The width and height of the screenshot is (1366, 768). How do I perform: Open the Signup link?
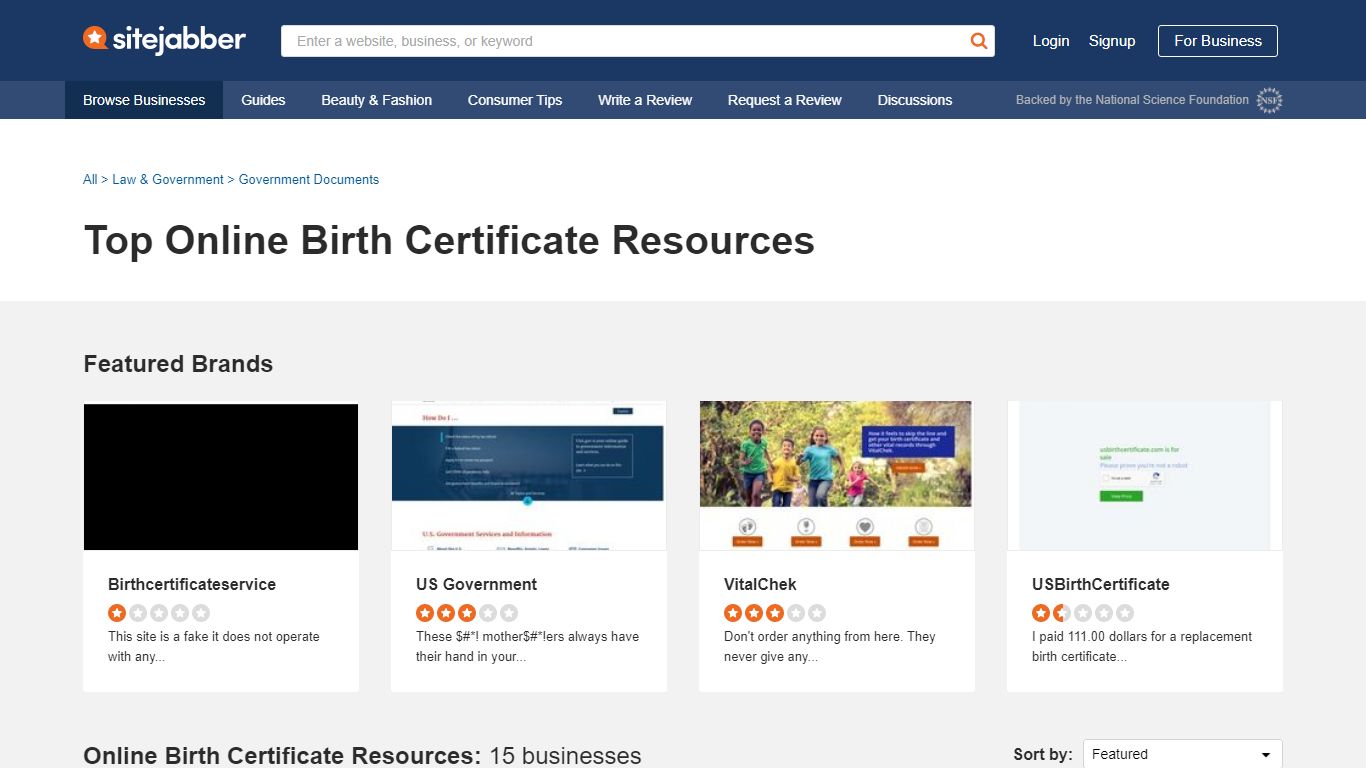click(1112, 41)
